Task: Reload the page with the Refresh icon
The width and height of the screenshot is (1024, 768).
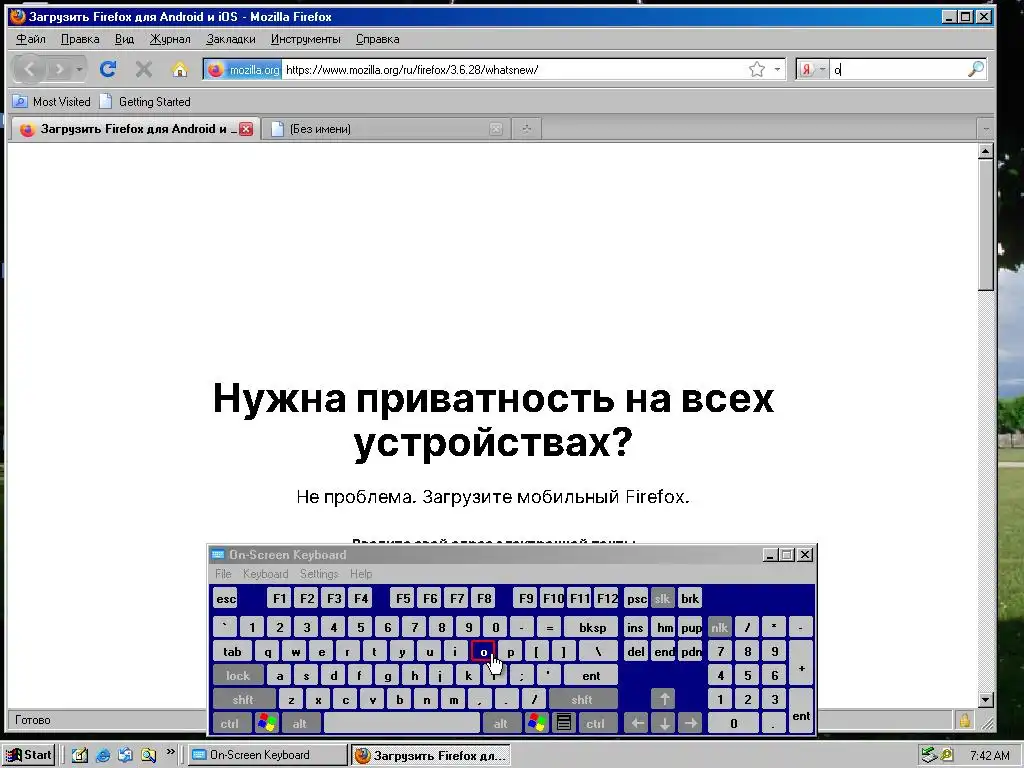Action: pyautogui.click(x=108, y=69)
